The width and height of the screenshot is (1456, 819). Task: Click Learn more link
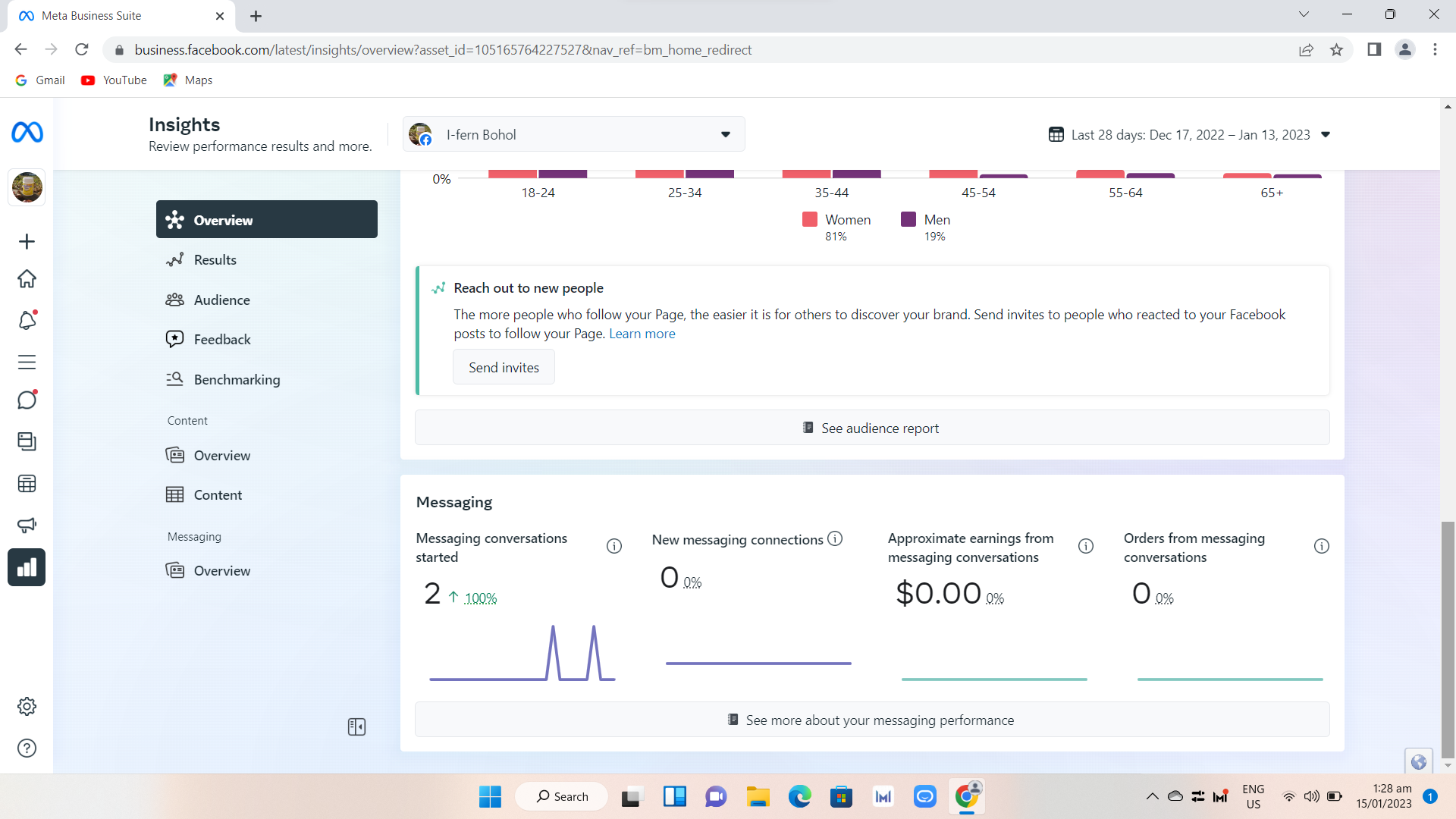pos(642,334)
